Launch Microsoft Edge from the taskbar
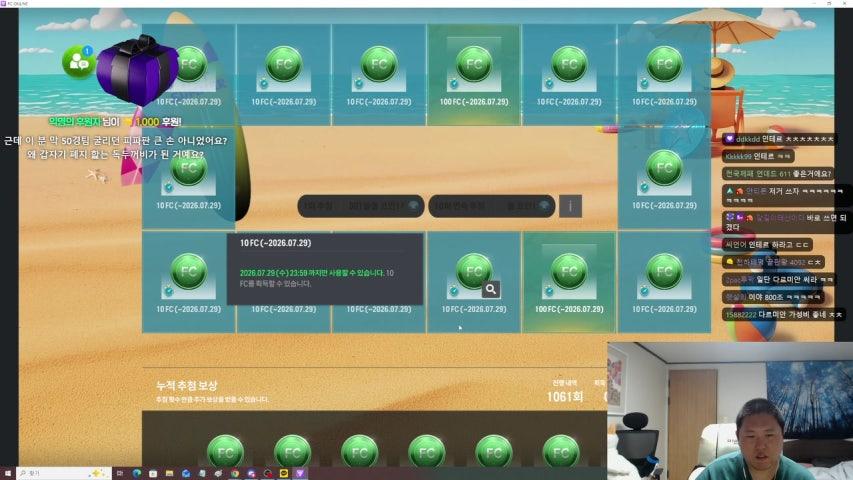Viewport: 853px width, 480px height. (137, 473)
